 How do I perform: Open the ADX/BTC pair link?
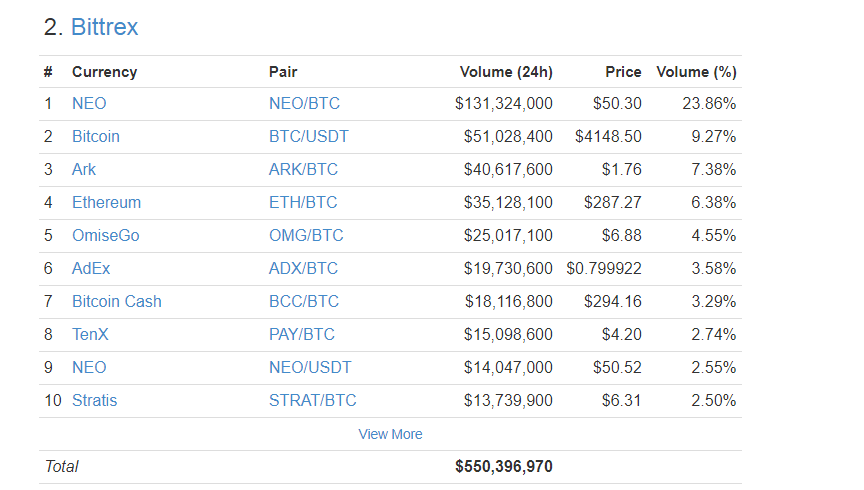[304, 268]
